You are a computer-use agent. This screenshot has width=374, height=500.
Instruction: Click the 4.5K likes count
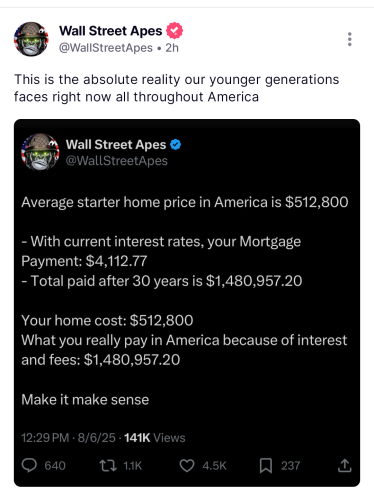click(214, 466)
